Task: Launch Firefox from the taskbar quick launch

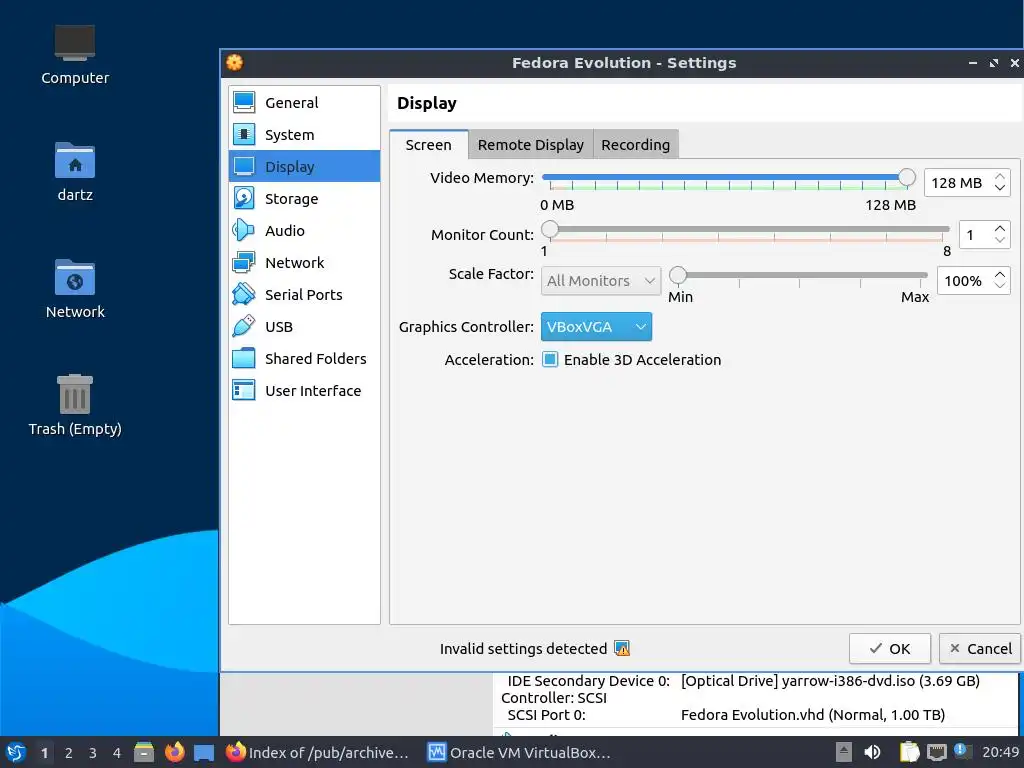Action: (x=174, y=752)
